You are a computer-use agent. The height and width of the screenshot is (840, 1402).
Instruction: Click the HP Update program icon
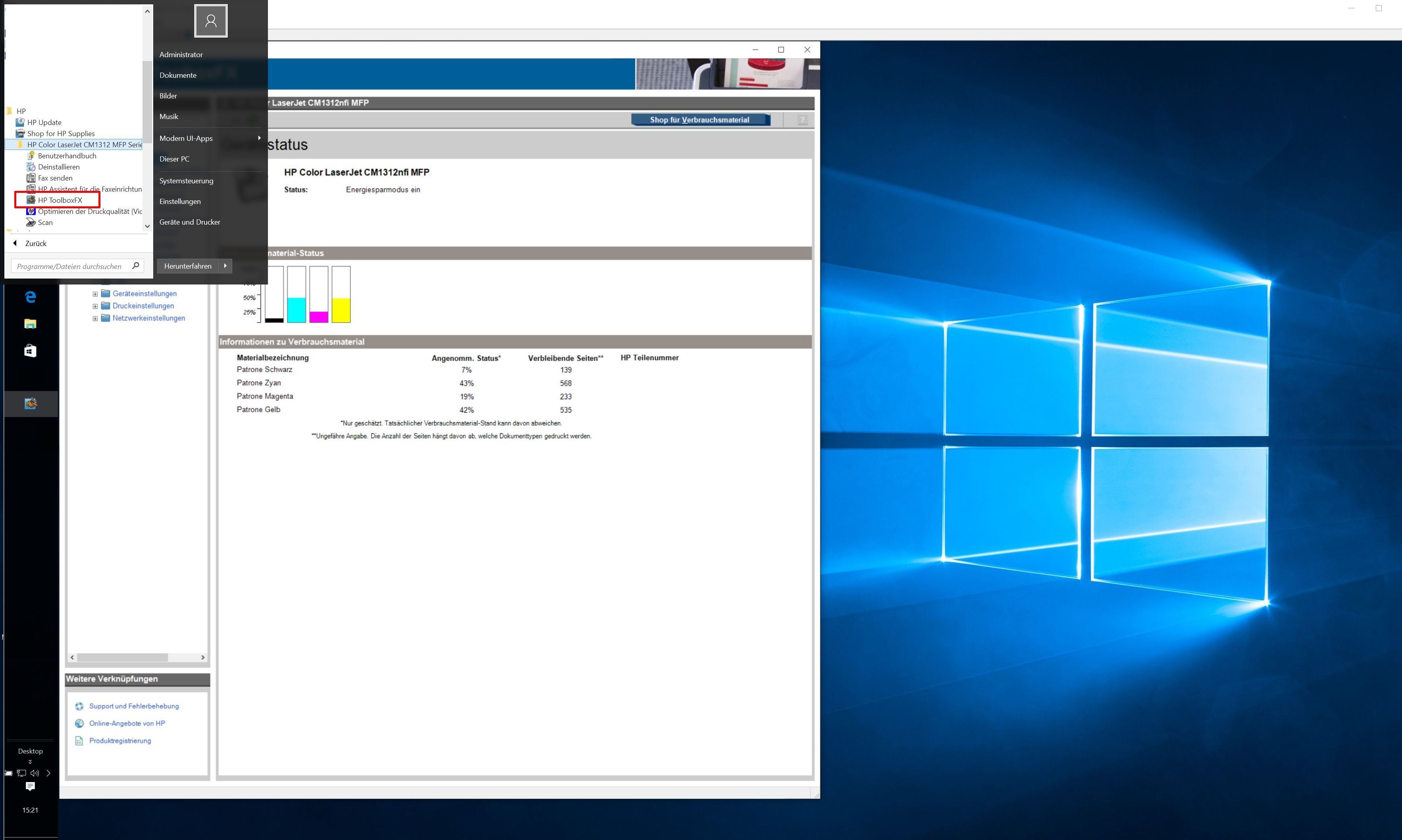20,122
